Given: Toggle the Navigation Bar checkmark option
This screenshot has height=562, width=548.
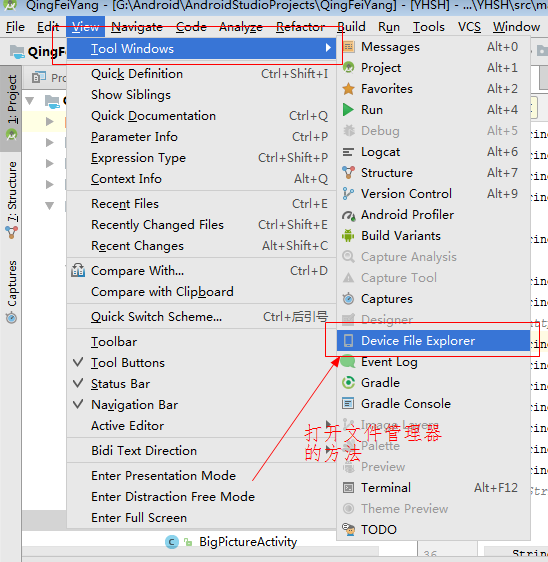Looking at the screenshot, I should [x=201, y=405].
